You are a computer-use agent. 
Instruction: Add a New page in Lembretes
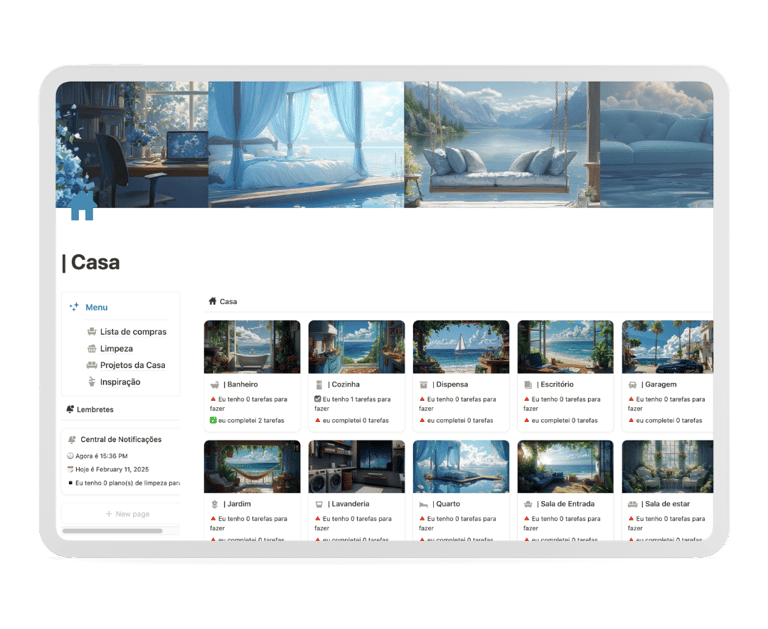tap(127, 514)
